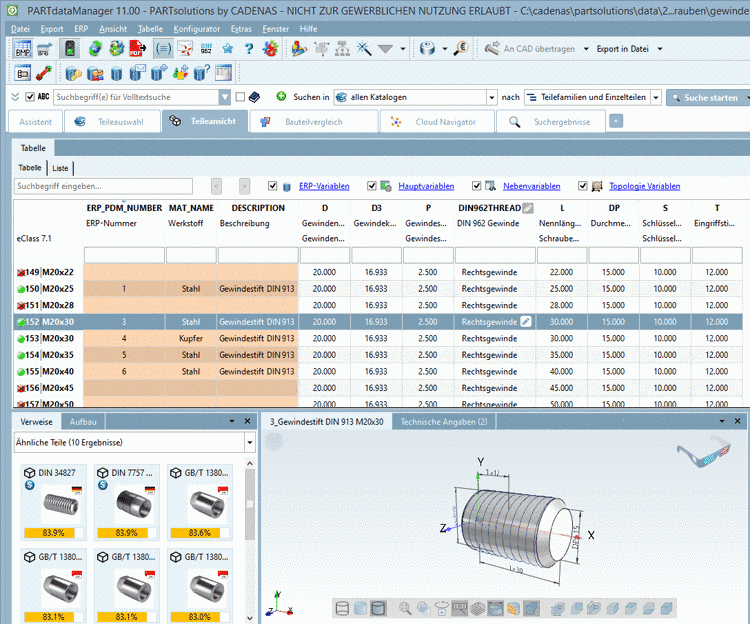Open the shopping cart toolbar icon

tap(44, 49)
